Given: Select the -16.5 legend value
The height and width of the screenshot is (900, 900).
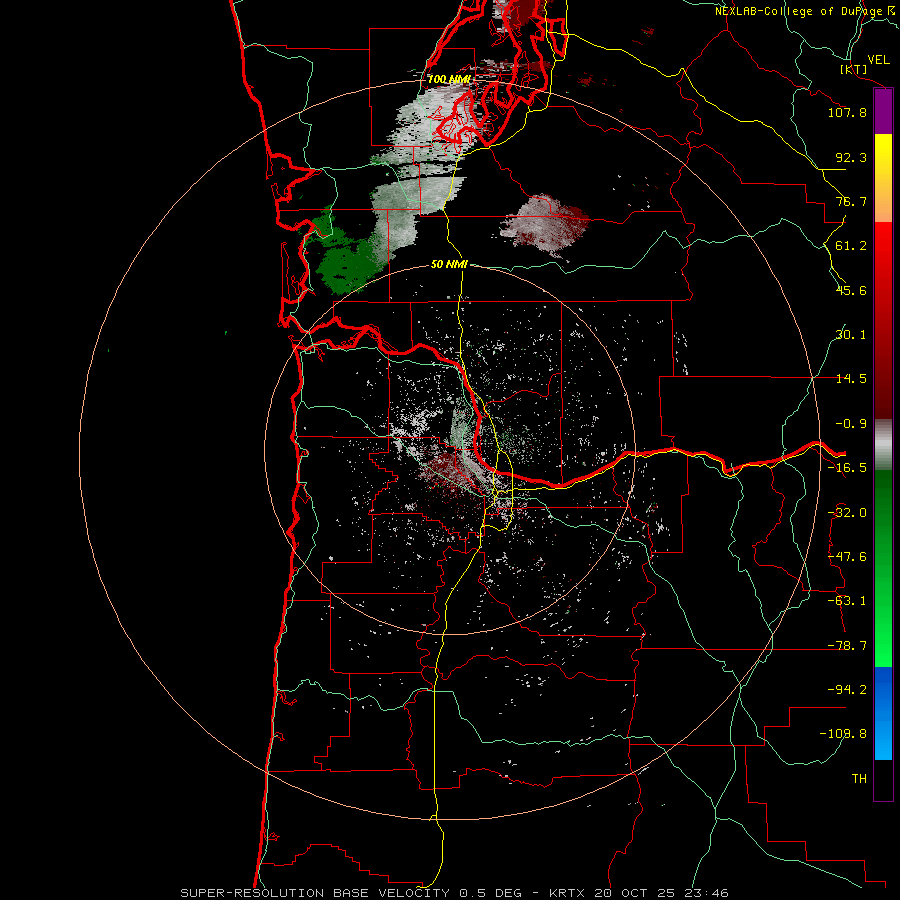Looking at the screenshot, I should (x=847, y=468).
